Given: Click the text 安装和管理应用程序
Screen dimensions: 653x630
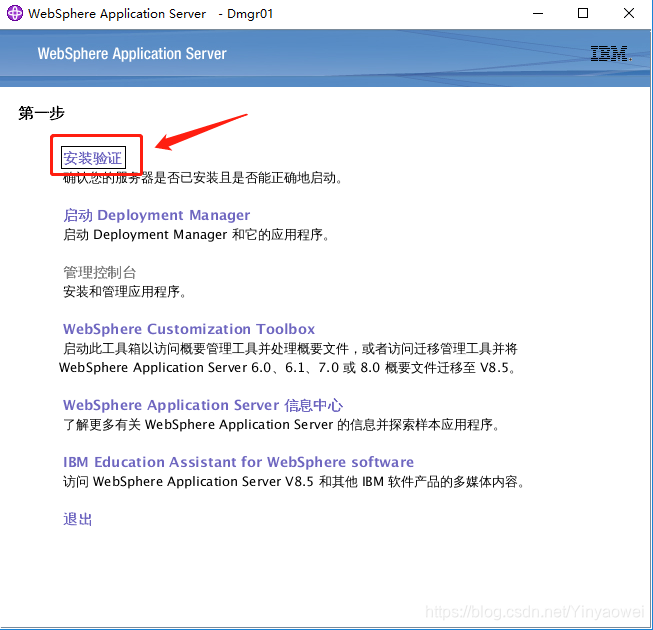Looking at the screenshot, I should pos(125,291).
